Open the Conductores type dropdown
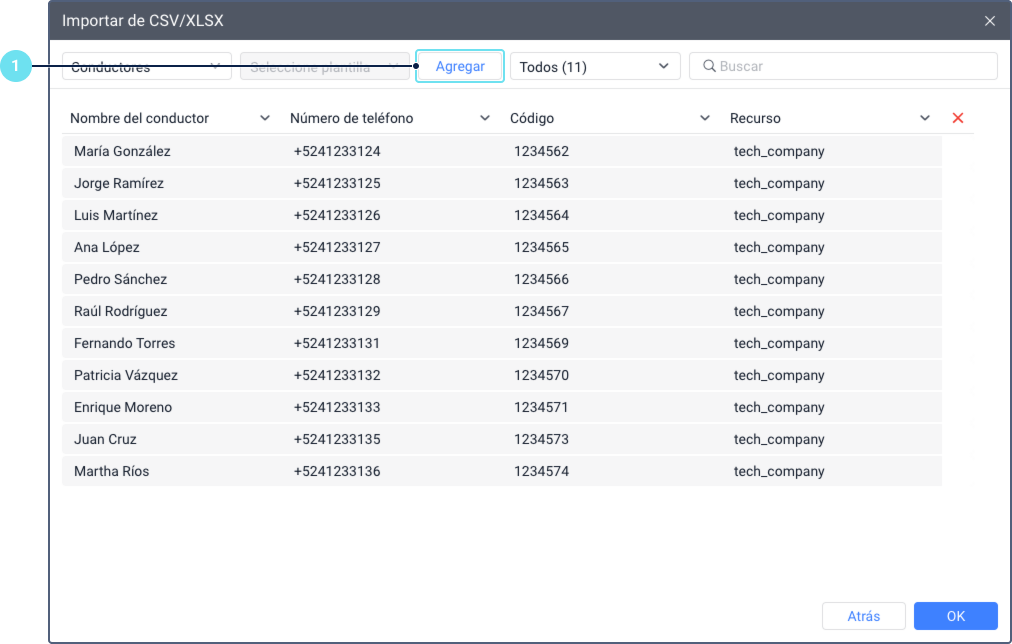 pyautogui.click(x=146, y=67)
